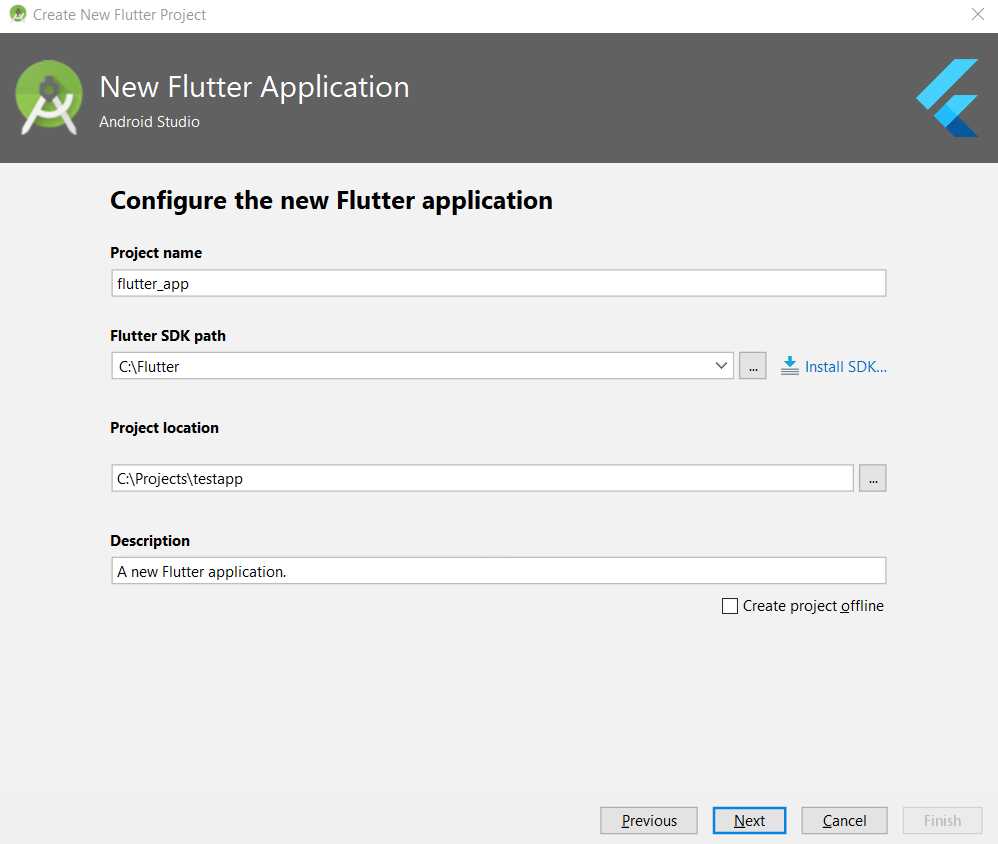Click the ellipsis button beside the SDK path
The height and width of the screenshot is (844, 998).
[752, 365]
